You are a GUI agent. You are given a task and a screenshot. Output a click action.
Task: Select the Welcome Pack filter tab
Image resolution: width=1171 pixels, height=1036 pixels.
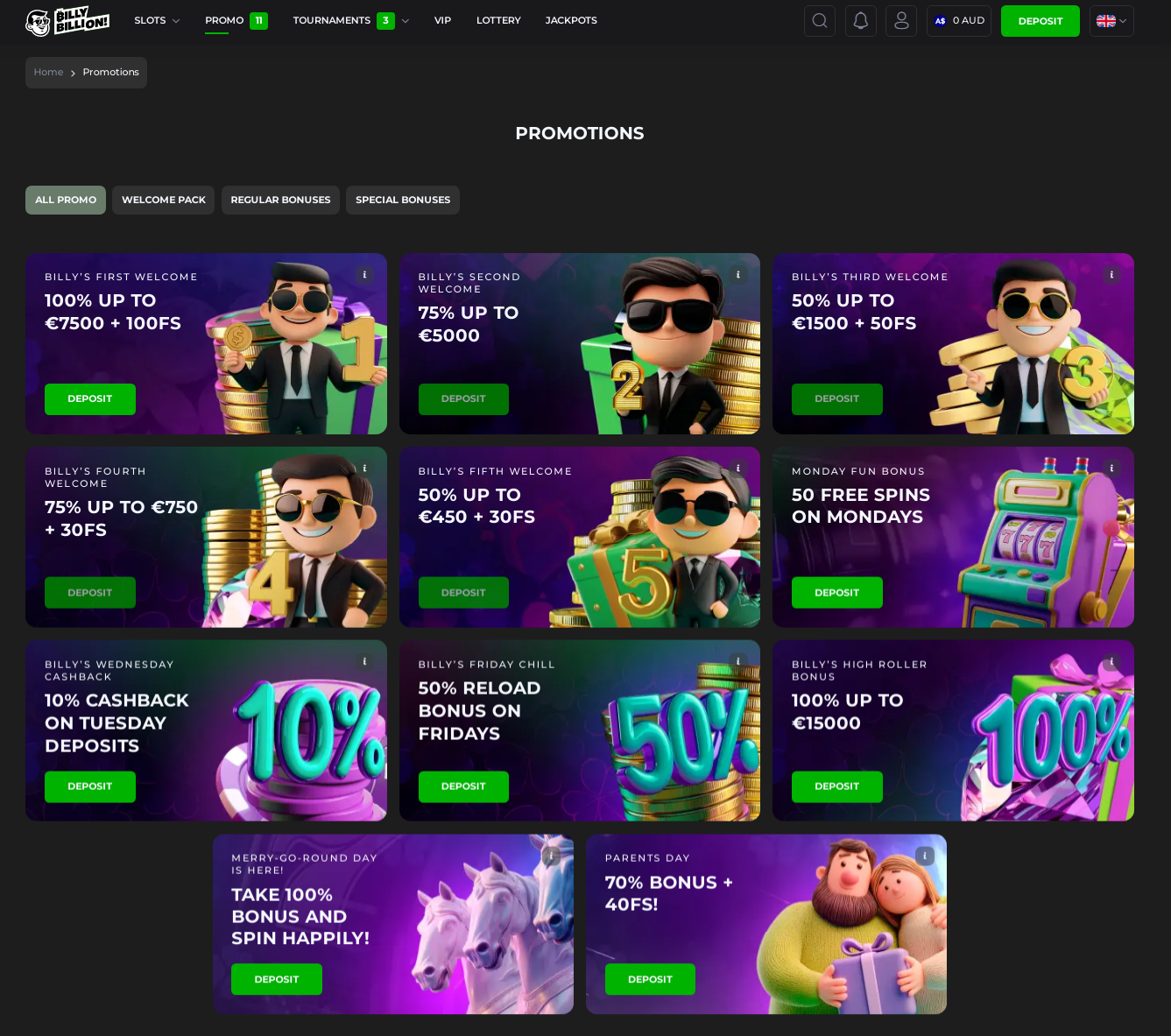[163, 200]
